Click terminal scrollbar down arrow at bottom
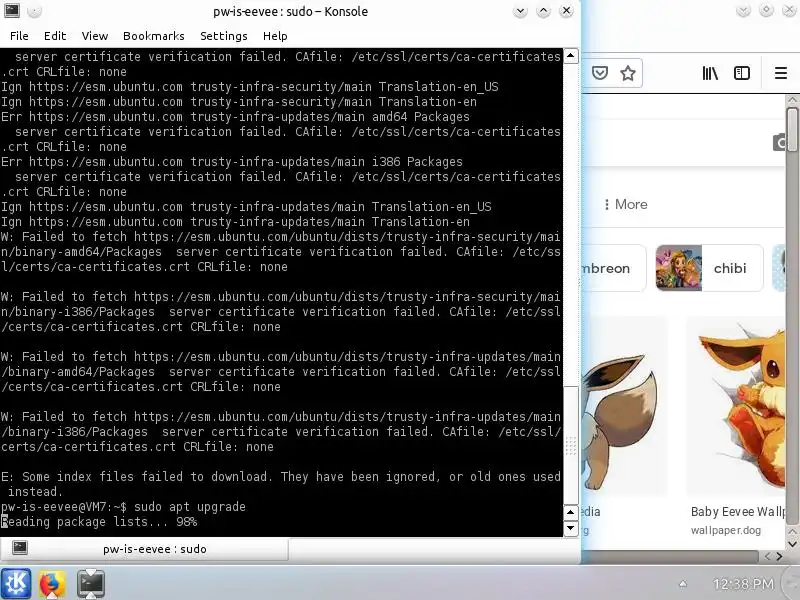 click(x=570, y=528)
